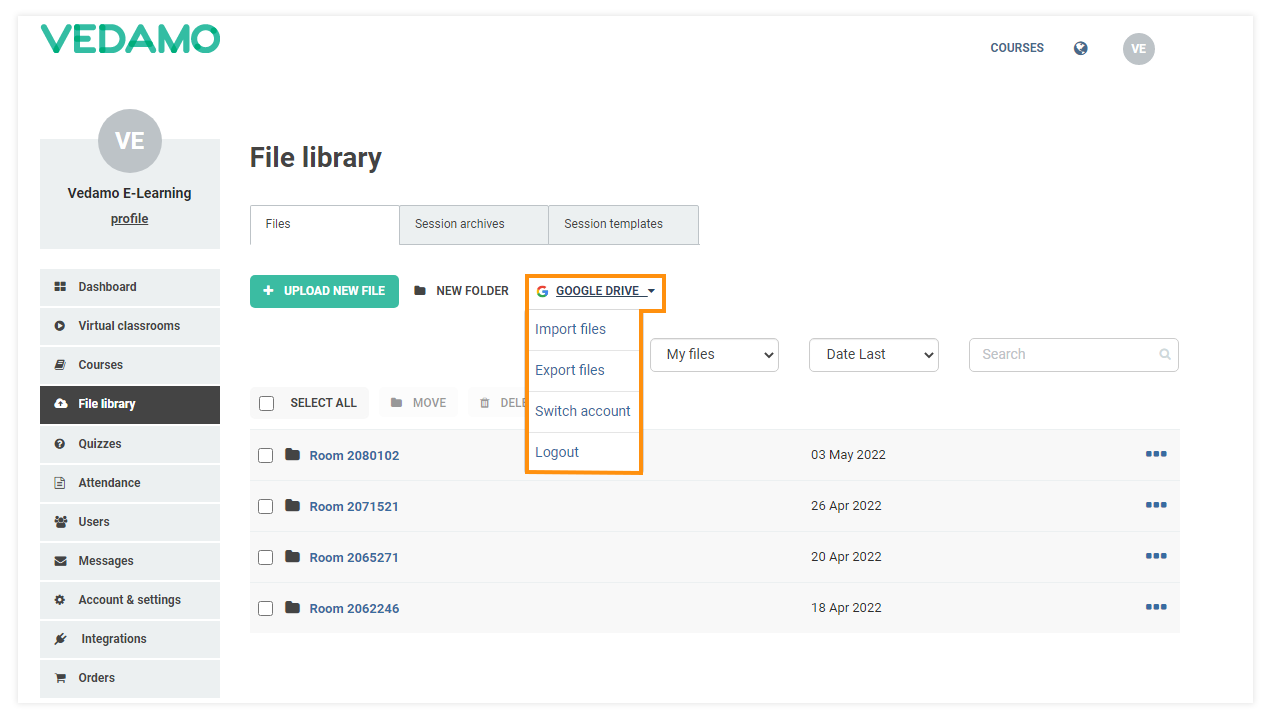1271x719 pixels.
Task: Click the Account & settings gear icon
Action: tap(60, 600)
